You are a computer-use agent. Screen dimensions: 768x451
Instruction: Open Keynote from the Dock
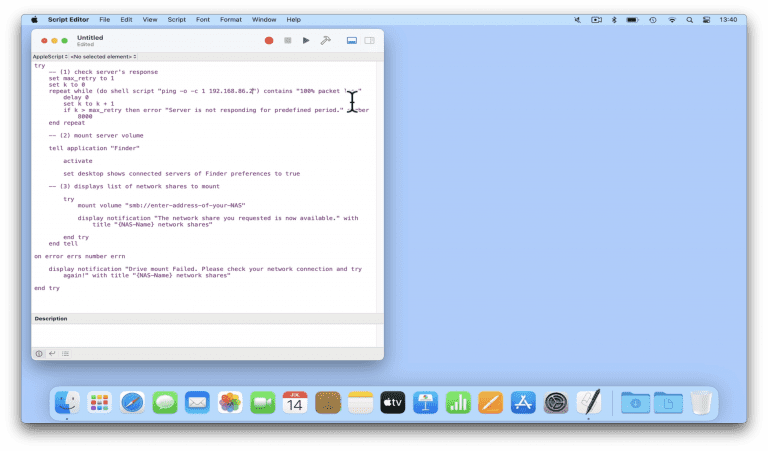[425, 403]
